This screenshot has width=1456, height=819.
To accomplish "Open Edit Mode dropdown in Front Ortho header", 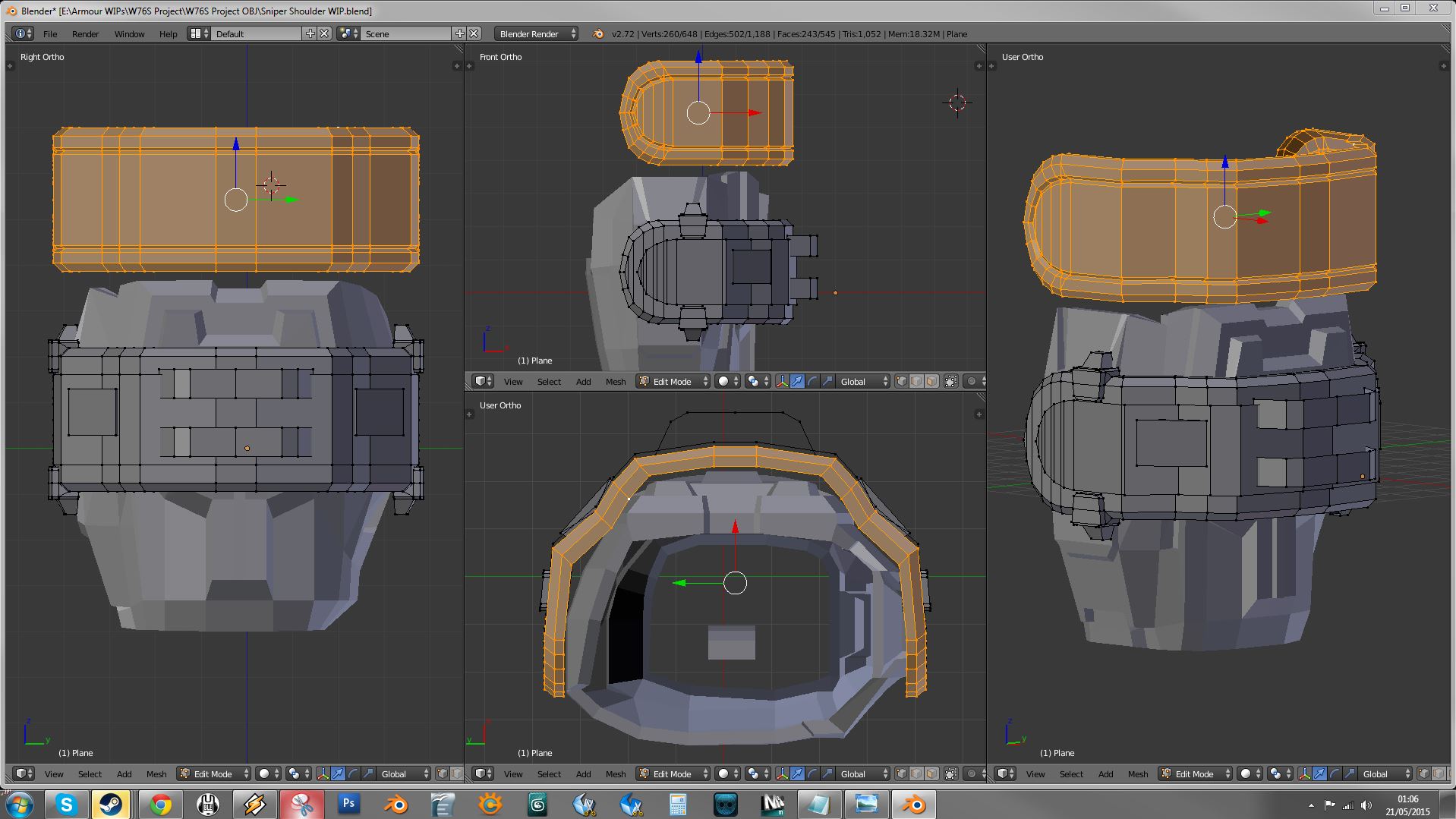I will click(x=673, y=381).
